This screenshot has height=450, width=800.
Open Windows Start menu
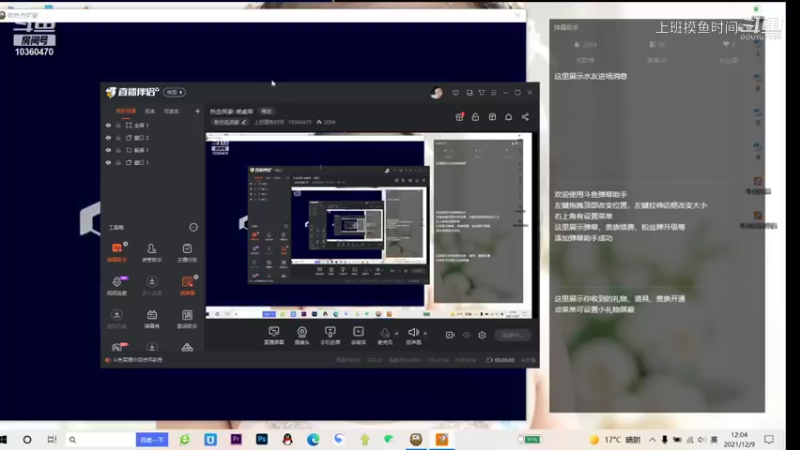point(4,439)
